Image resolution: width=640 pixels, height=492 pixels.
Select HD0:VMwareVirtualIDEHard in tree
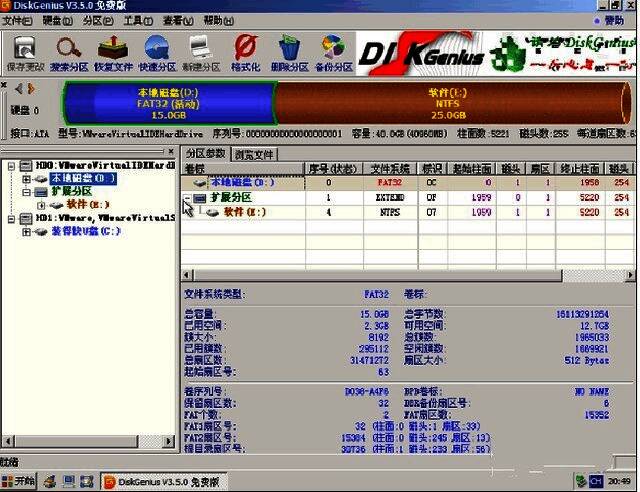[x=105, y=165]
